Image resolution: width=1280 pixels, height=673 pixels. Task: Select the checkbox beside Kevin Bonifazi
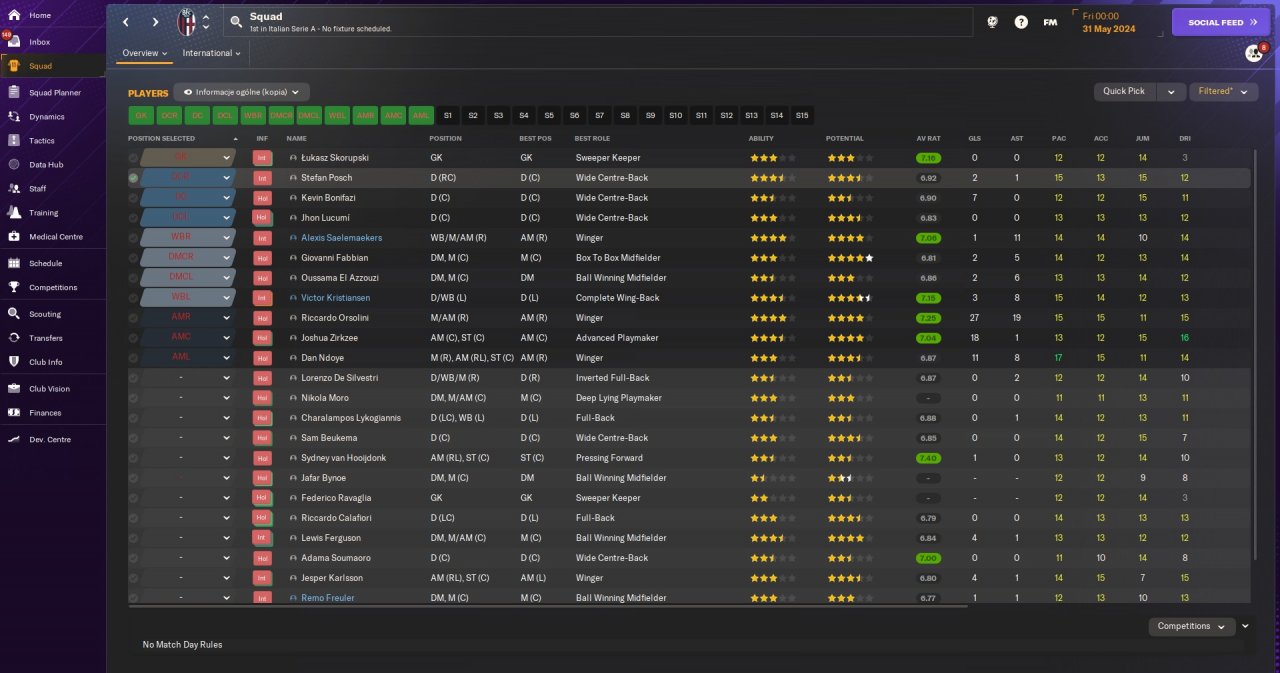point(134,198)
